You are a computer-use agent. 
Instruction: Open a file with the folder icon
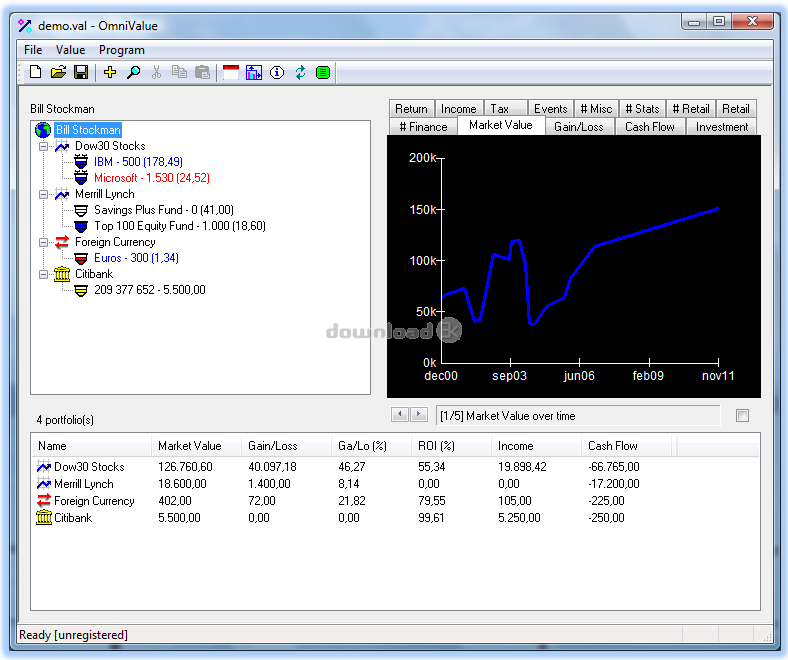[58, 72]
